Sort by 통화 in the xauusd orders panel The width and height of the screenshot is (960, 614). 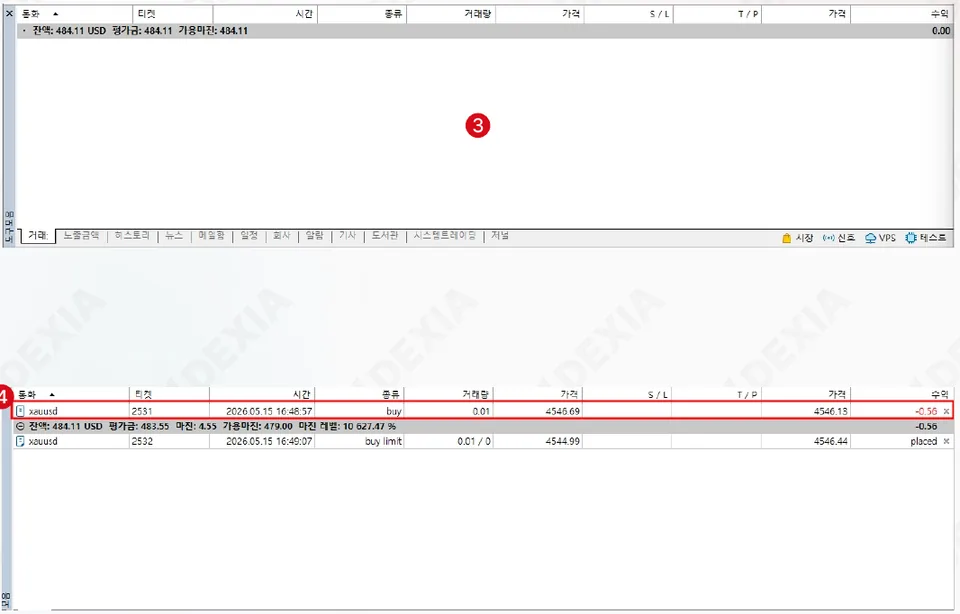tap(70, 395)
